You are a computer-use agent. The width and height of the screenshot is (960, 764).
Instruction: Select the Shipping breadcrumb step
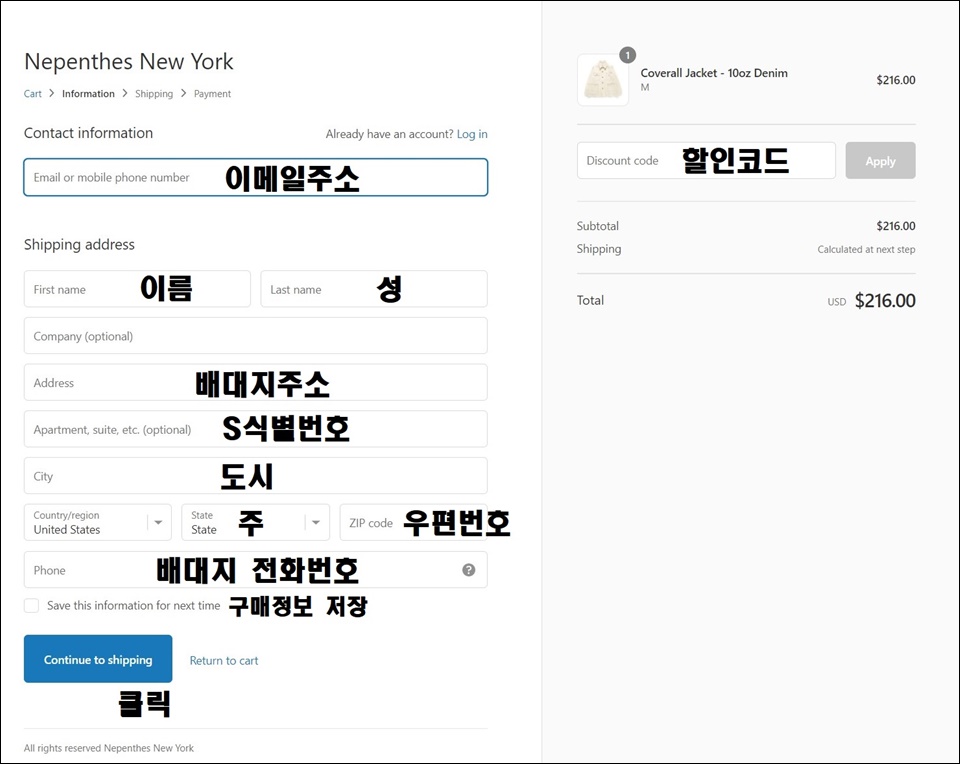click(154, 94)
